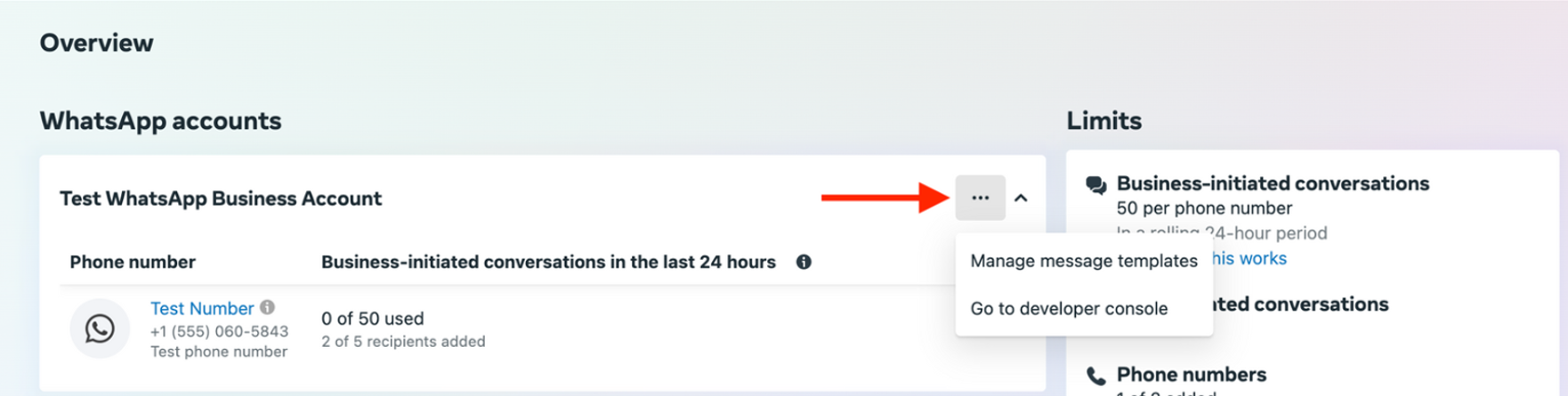Open the Test Number link
Viewport: 1568px width, 396px height.
click(201, 308)
